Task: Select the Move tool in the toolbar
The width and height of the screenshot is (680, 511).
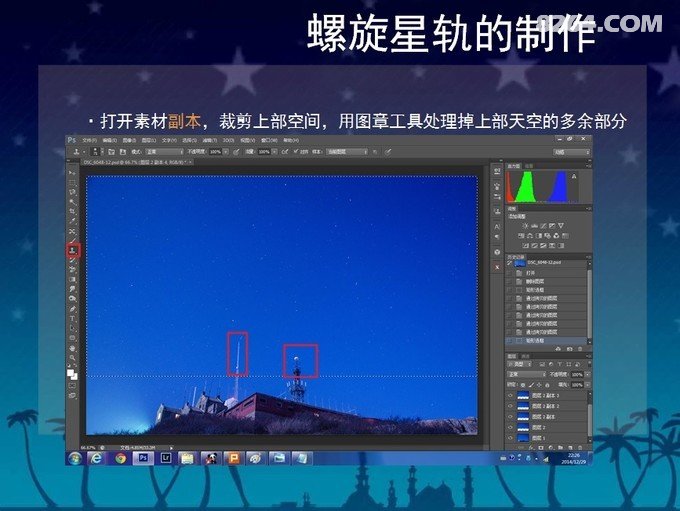Action: [73, 174]
